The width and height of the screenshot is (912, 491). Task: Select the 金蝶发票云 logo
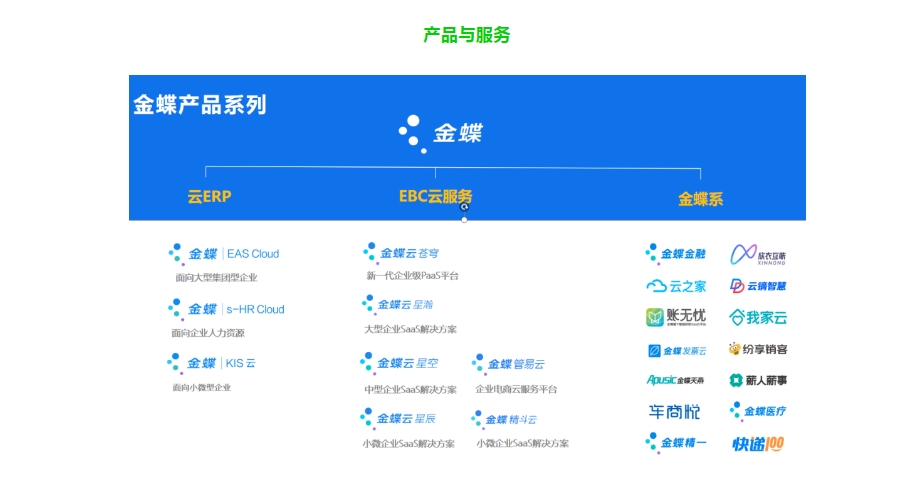677,351
